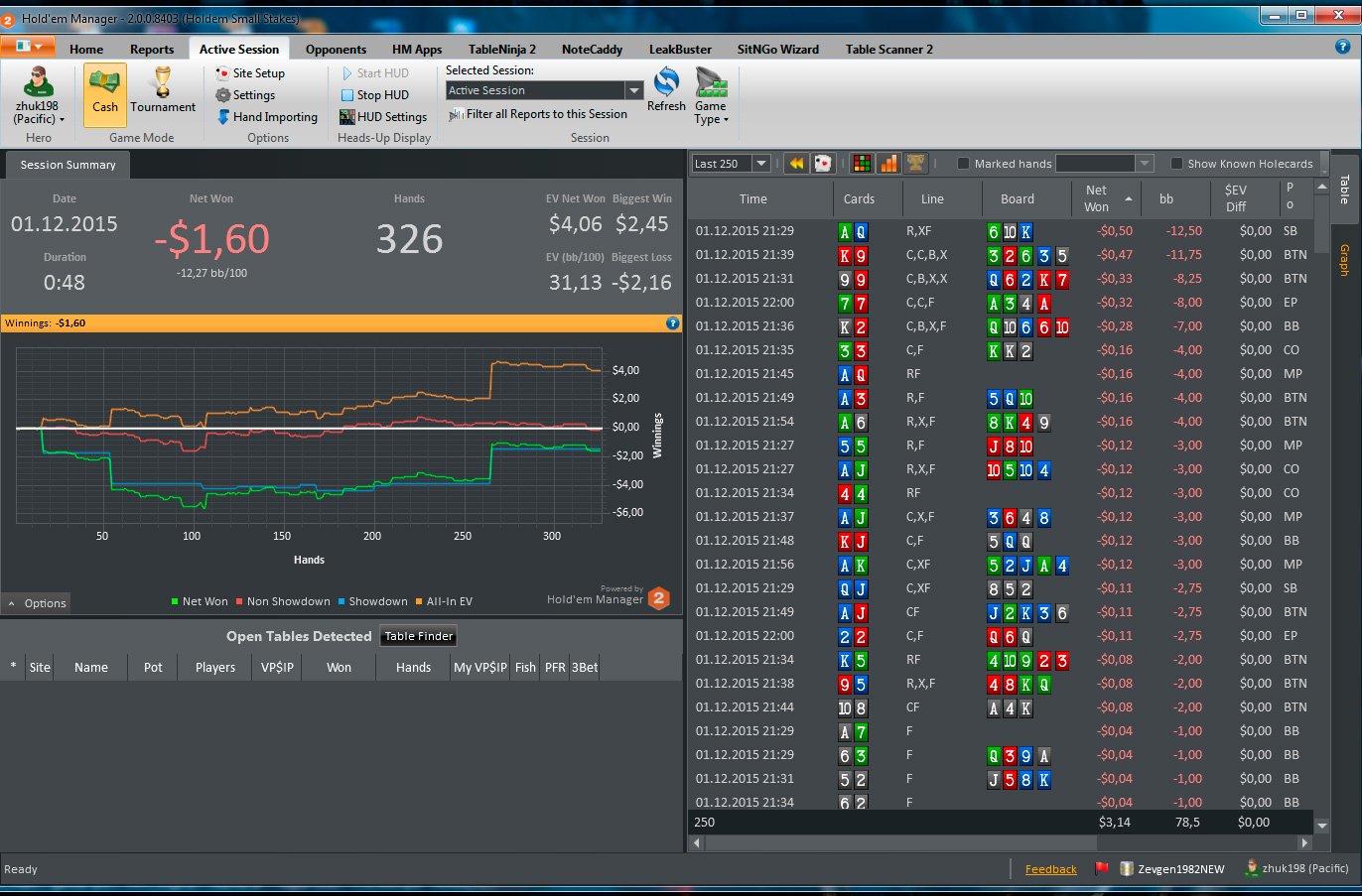Open the Reports ribbon tab
The height and width of the screenshot is (896, 1362).
pyautogui.click(x=152, y=49)
